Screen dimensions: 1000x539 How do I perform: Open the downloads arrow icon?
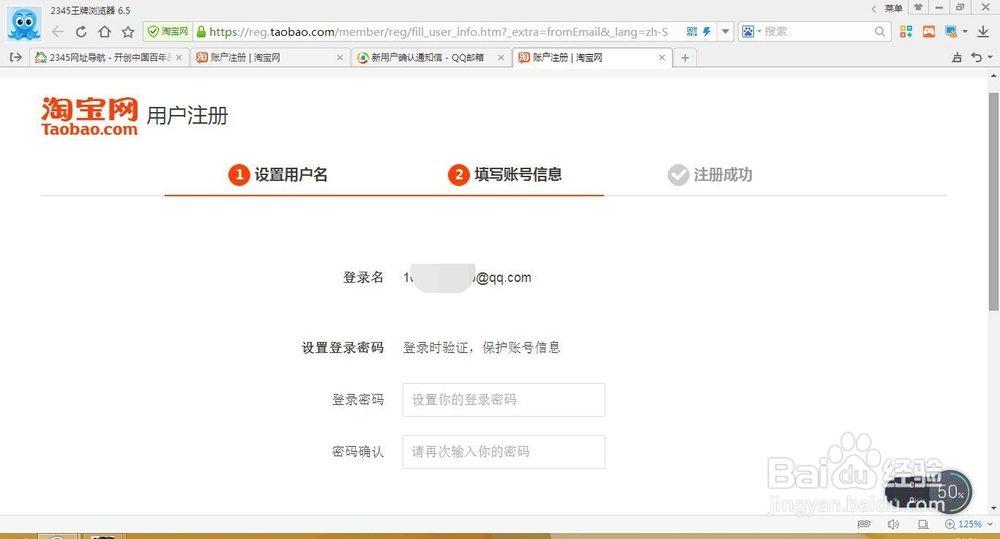[x=983, y=31]
